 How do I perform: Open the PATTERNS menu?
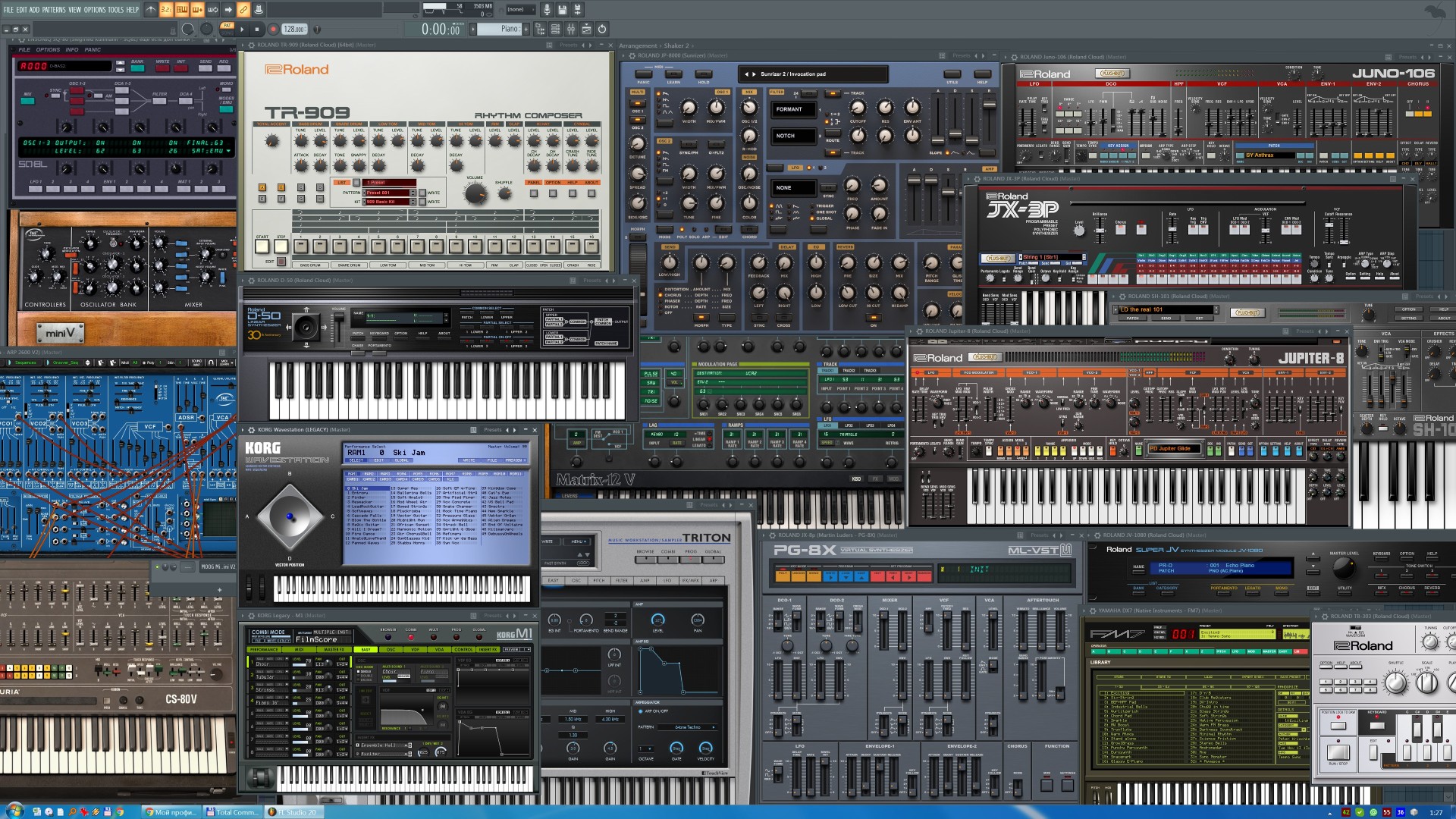pyautogui.click(x=54, y=9)
